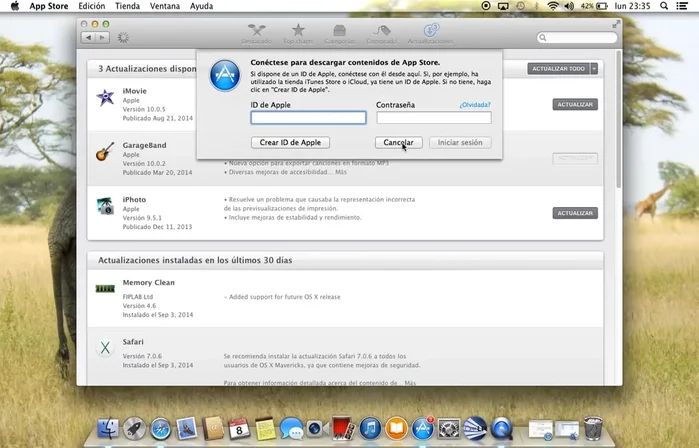Open the Ayuda menu
699x448 pixels.
click(x=201, y=6)
